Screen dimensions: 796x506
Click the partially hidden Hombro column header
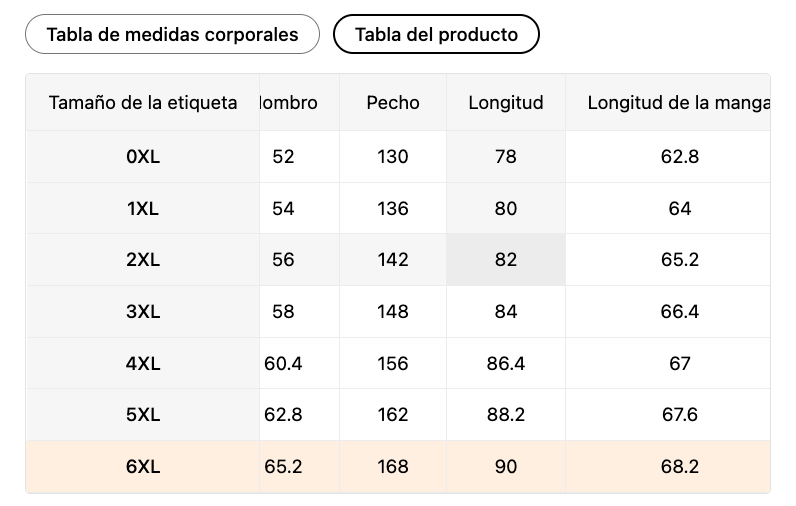pyautogui.click(x=288, y=102)
